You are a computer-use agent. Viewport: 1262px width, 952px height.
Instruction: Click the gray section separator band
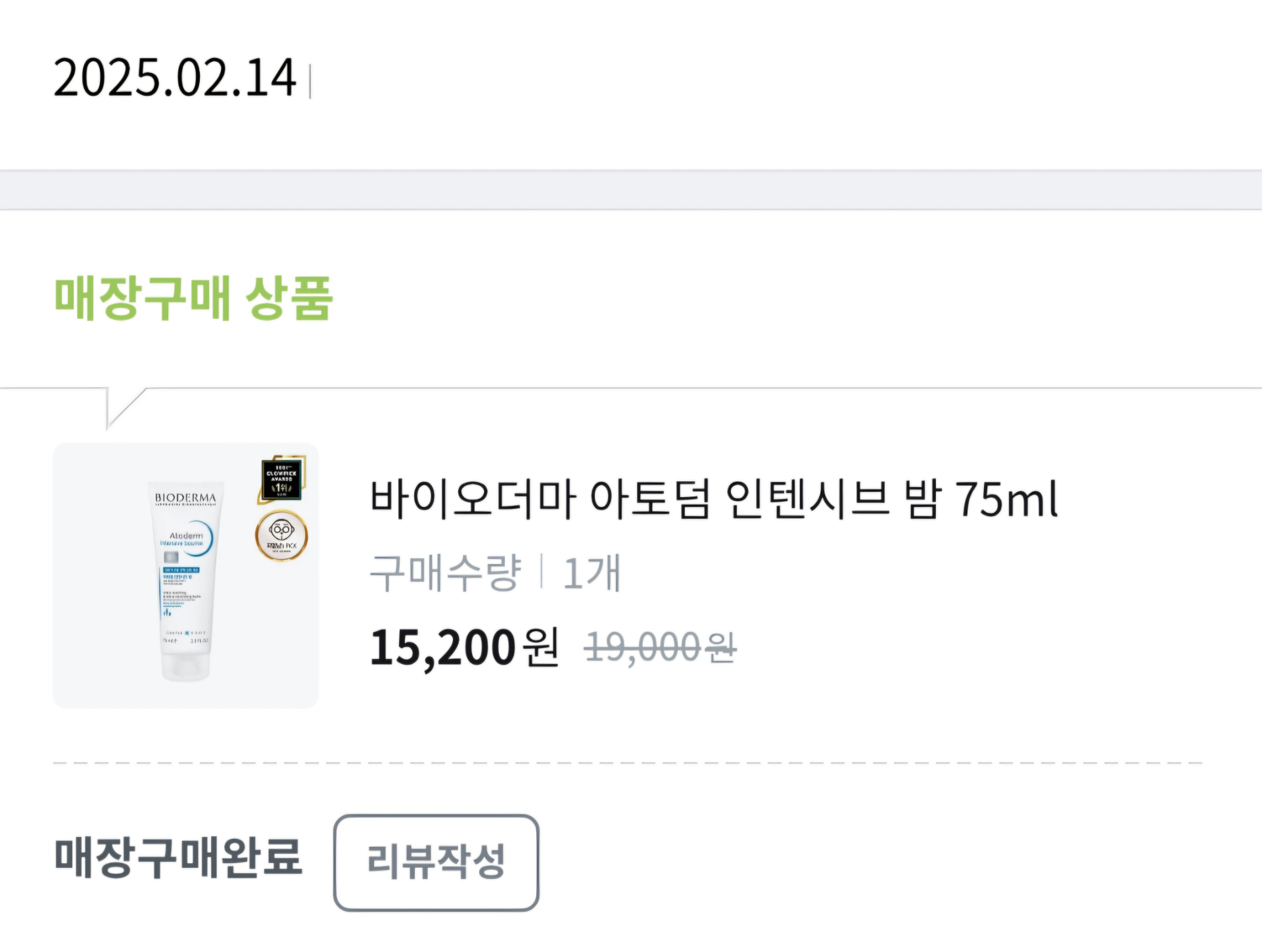click(631, 190)
